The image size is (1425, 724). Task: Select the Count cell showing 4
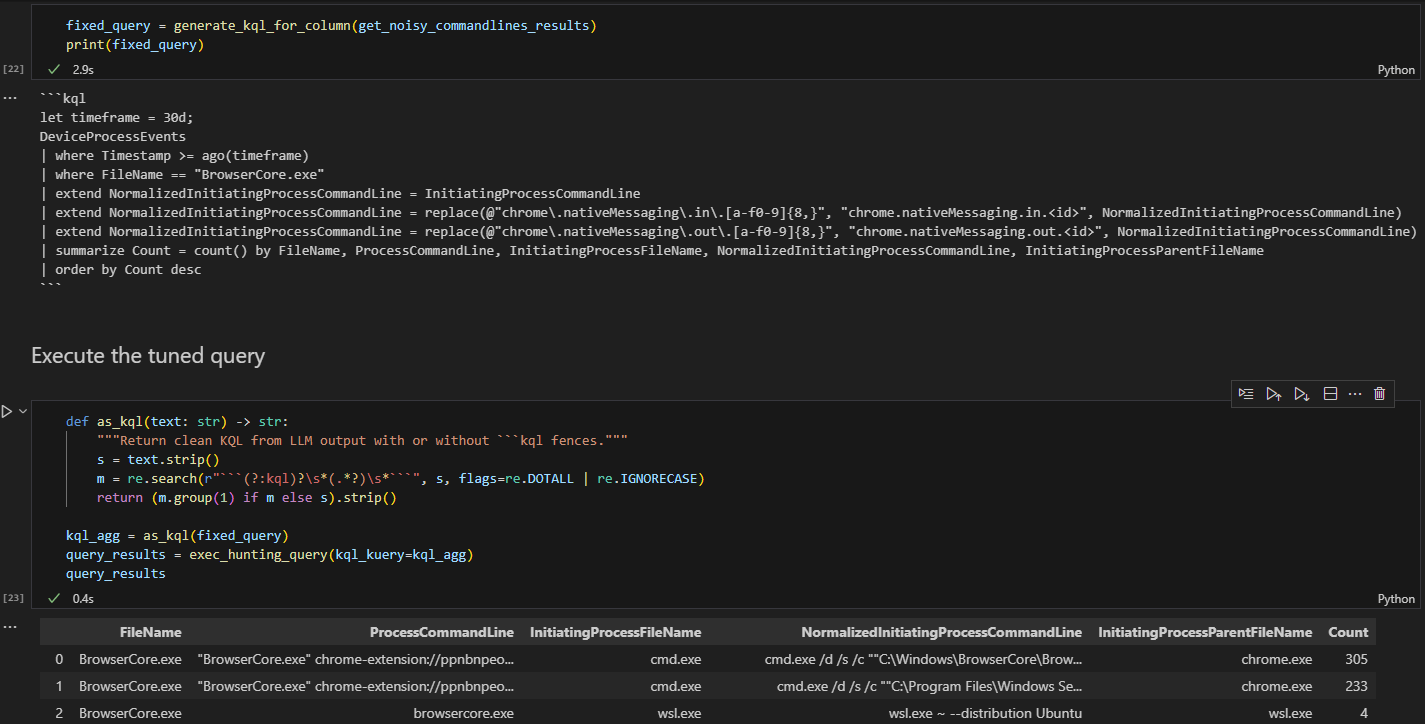[1363, 713]
